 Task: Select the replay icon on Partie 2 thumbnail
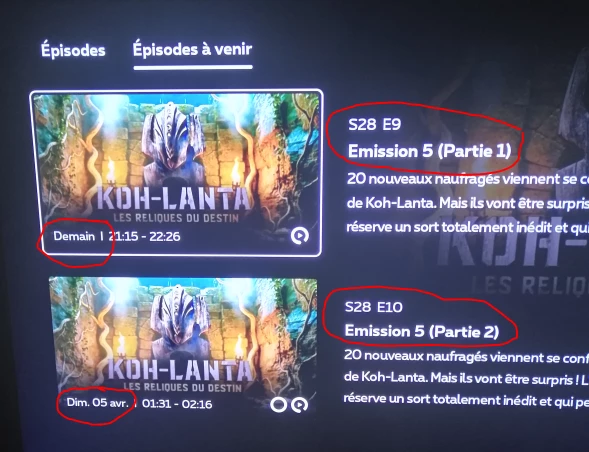point(299,405)
